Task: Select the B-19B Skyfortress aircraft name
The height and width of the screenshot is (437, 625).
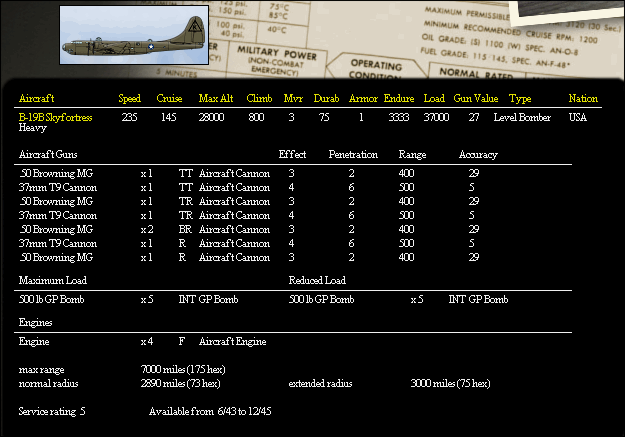Action: [x=55, y=117]
